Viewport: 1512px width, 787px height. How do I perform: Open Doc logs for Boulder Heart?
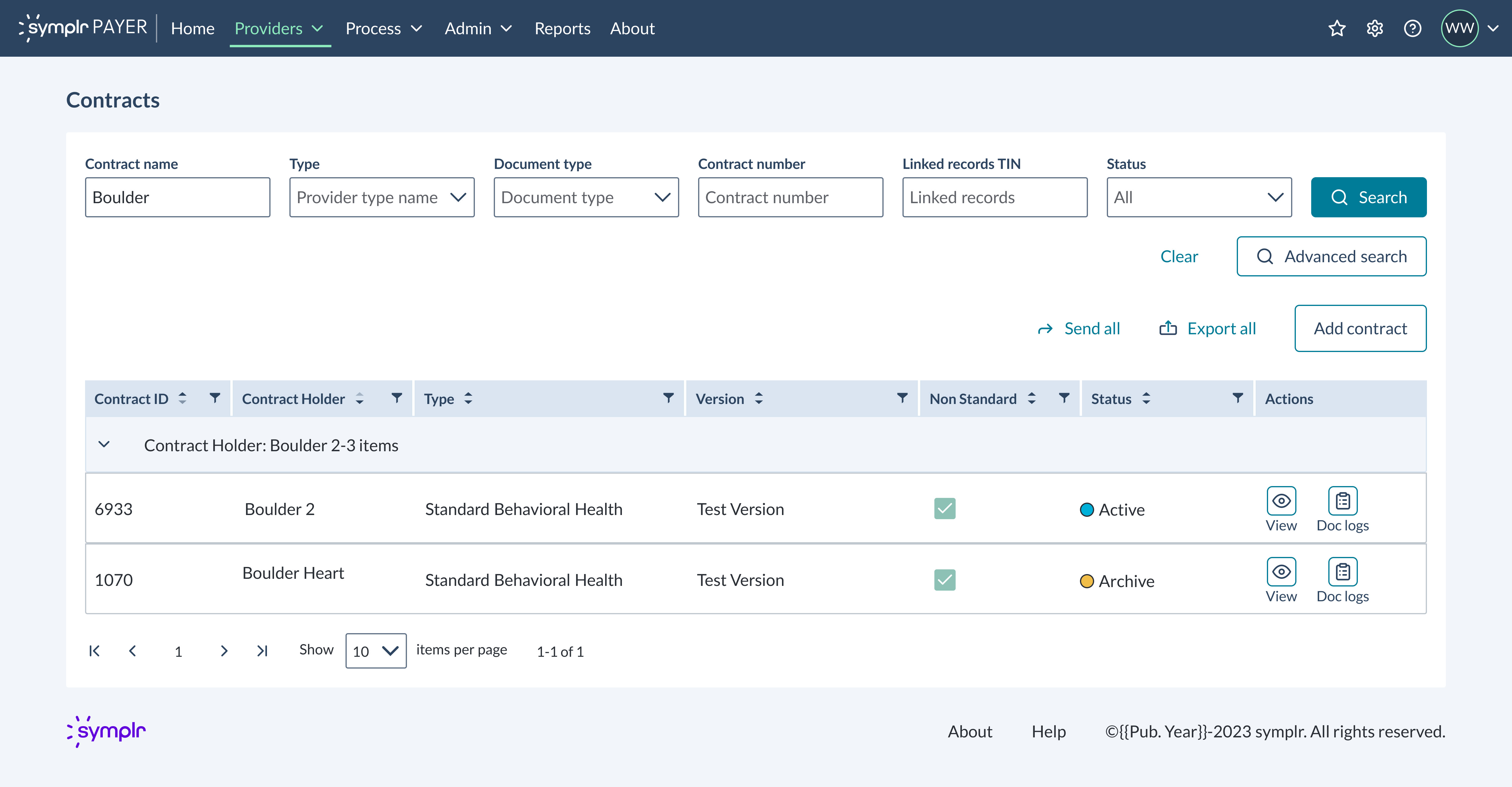tap(1342, 572)
